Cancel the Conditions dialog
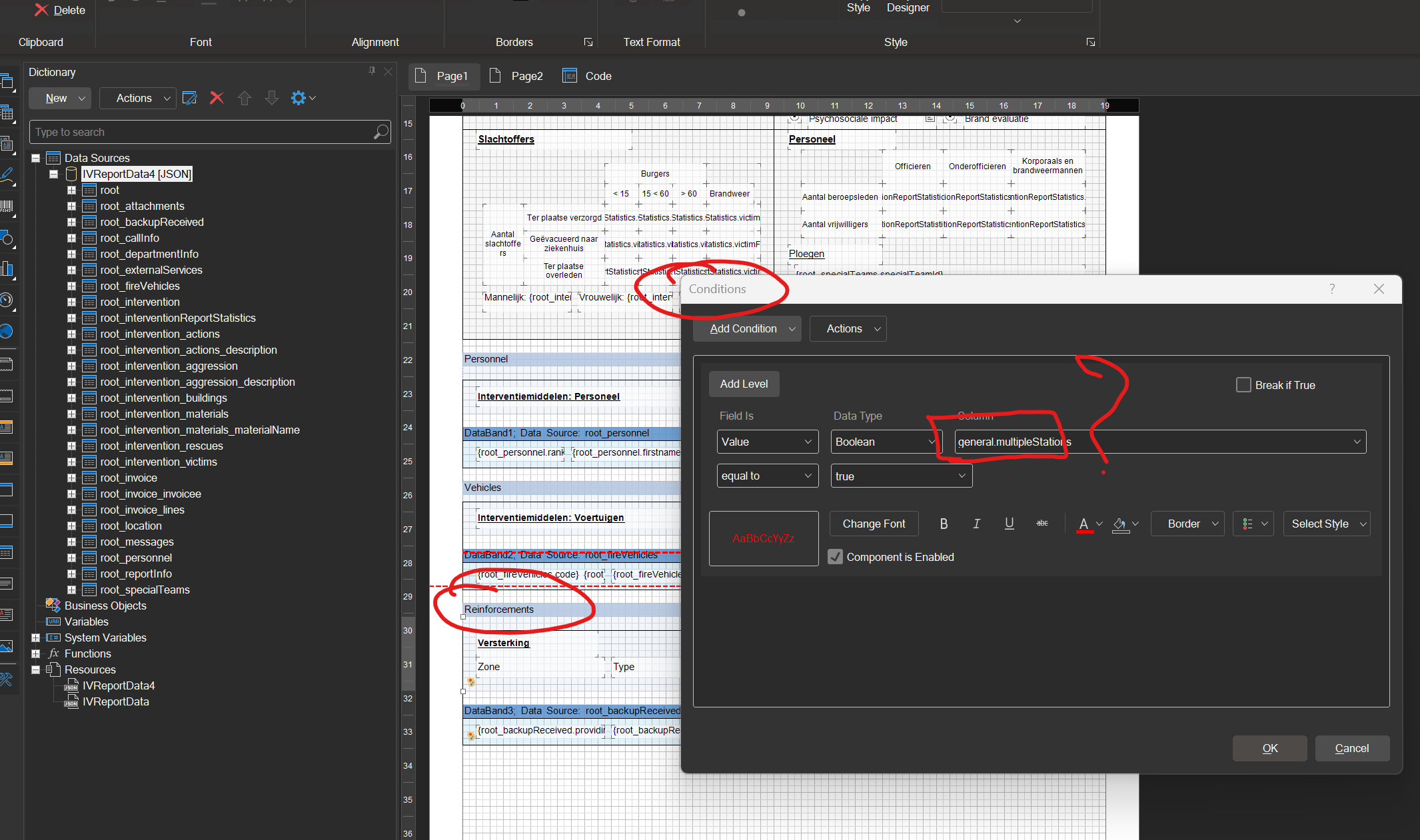This screenshot has height=840, width=1420. 1352,748
